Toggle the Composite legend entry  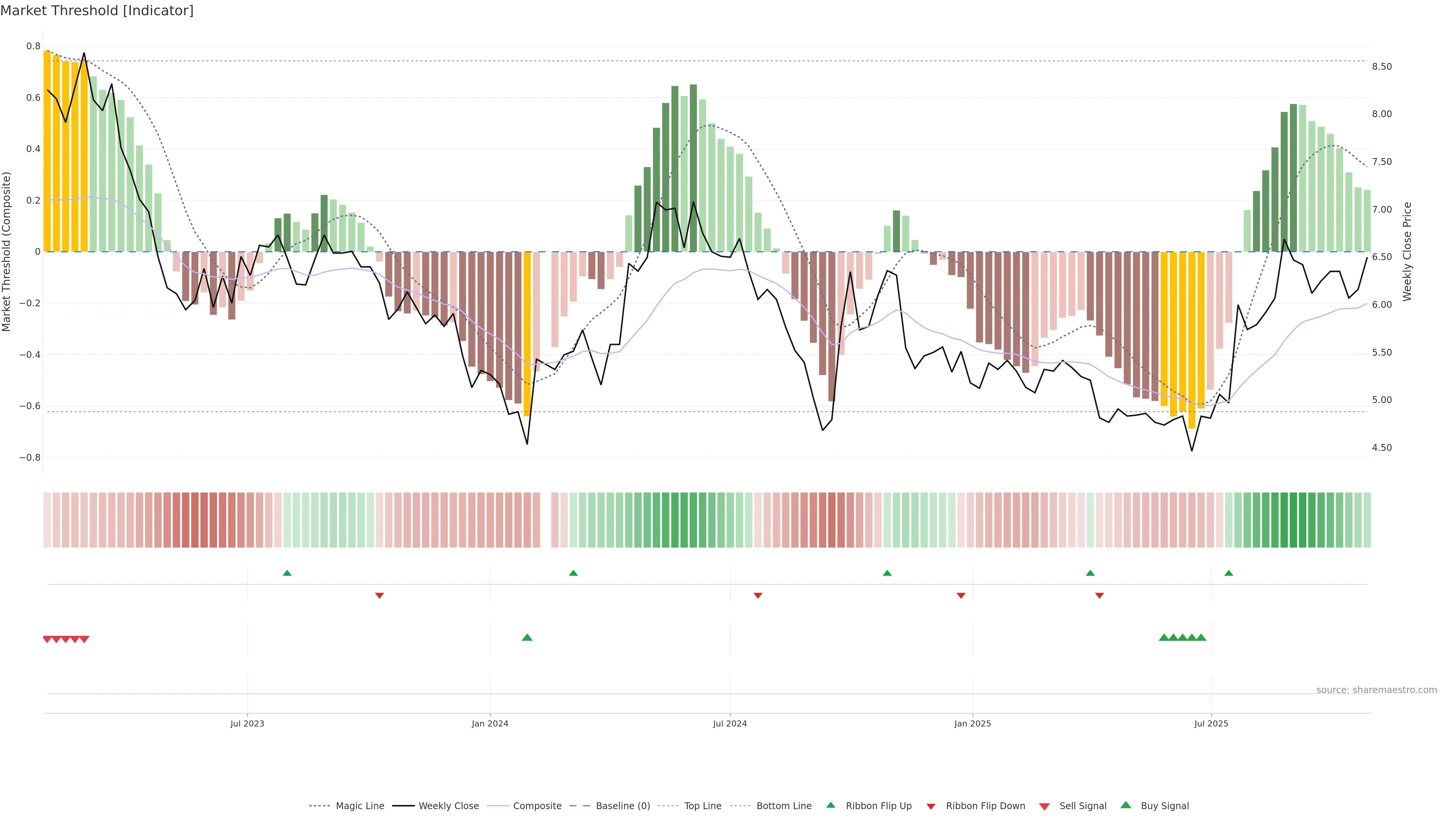[537, 806]
